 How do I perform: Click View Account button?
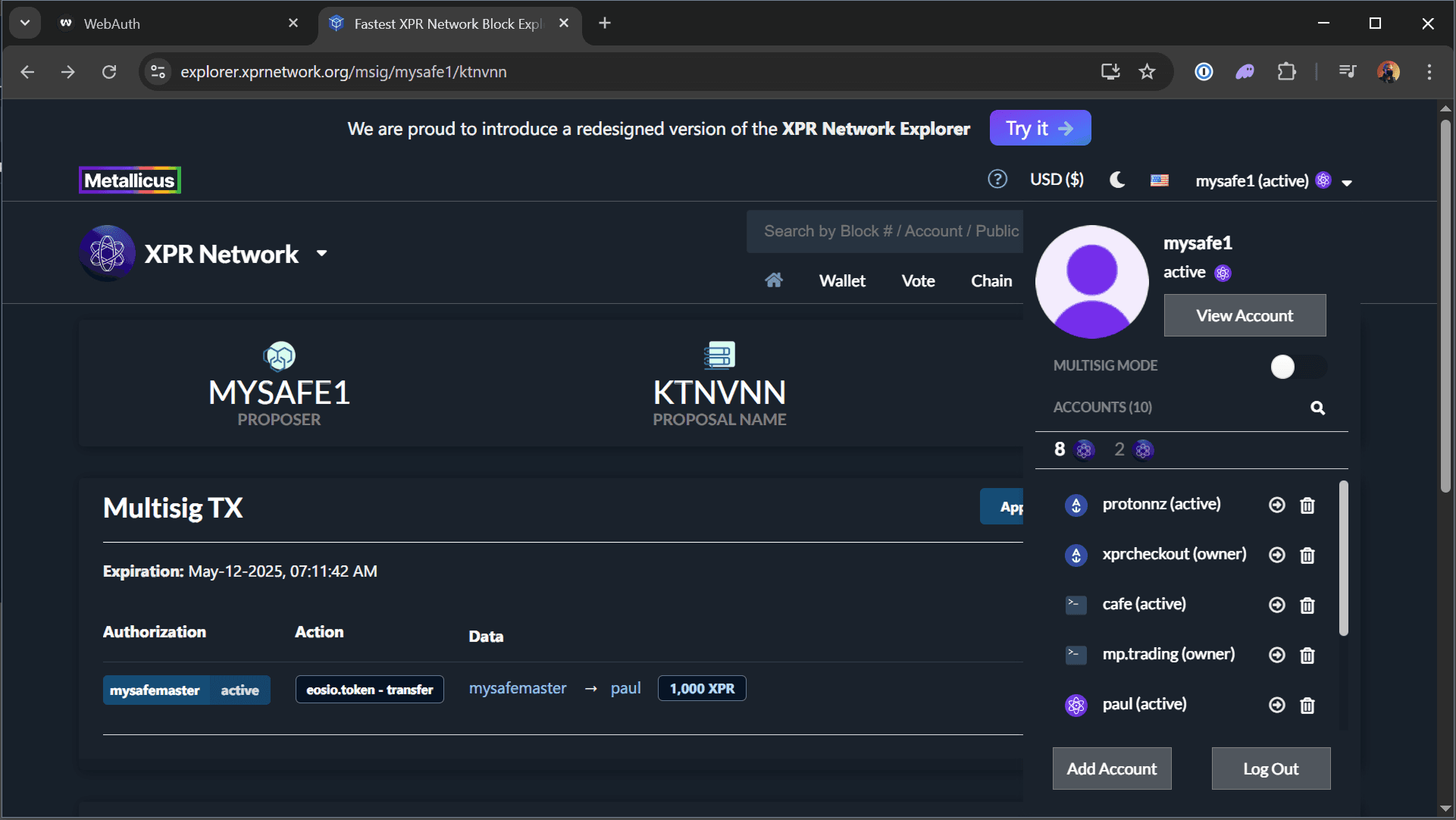click(1245, 315)
